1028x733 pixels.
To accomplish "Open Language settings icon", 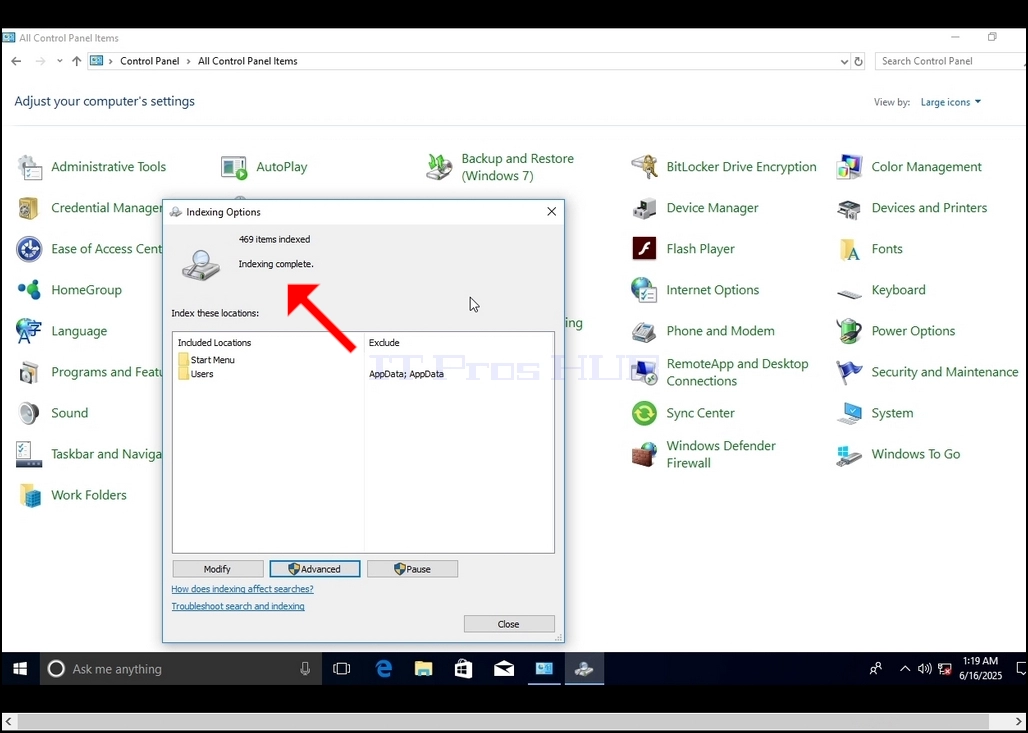I will tap(30, 331).
